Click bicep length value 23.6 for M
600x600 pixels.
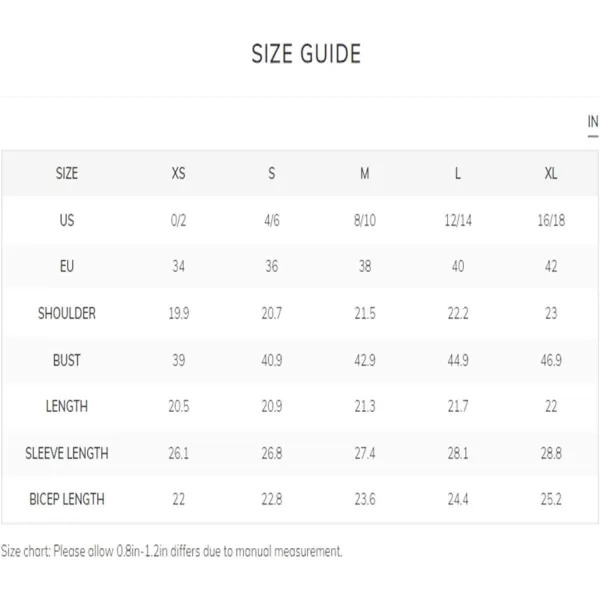pyautogui.click(x=365, y=499)
